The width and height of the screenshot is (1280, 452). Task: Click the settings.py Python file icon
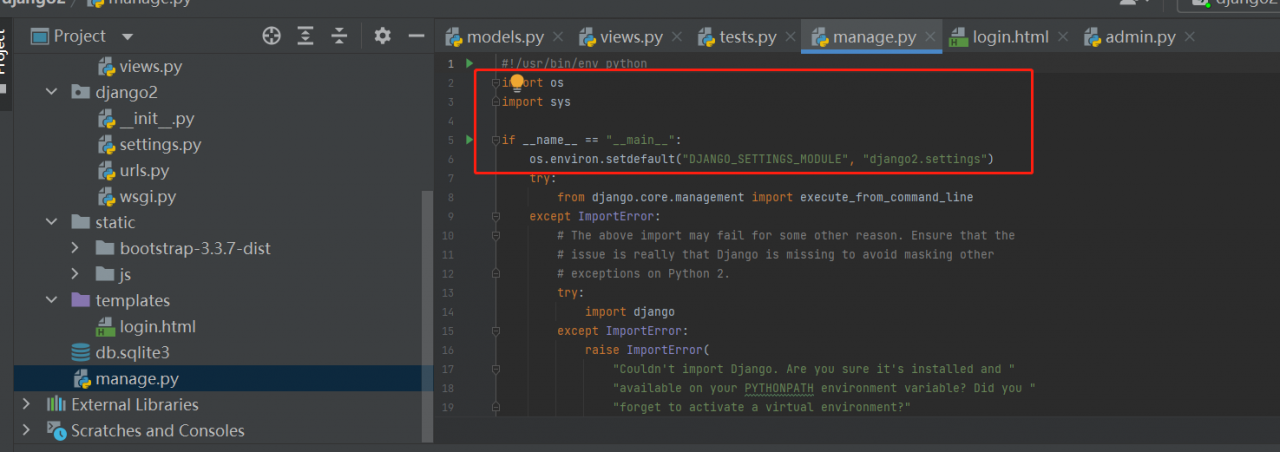pos(106,145)
